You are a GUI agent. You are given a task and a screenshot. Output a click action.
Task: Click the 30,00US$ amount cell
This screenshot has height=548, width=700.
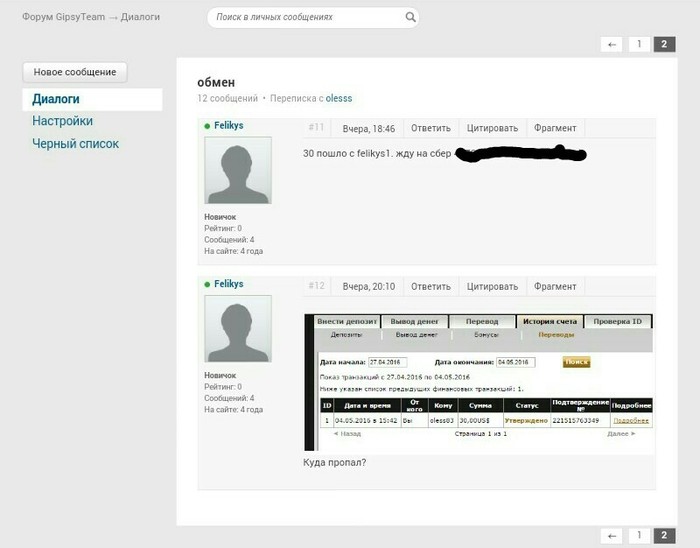click(x=480, y=420)
